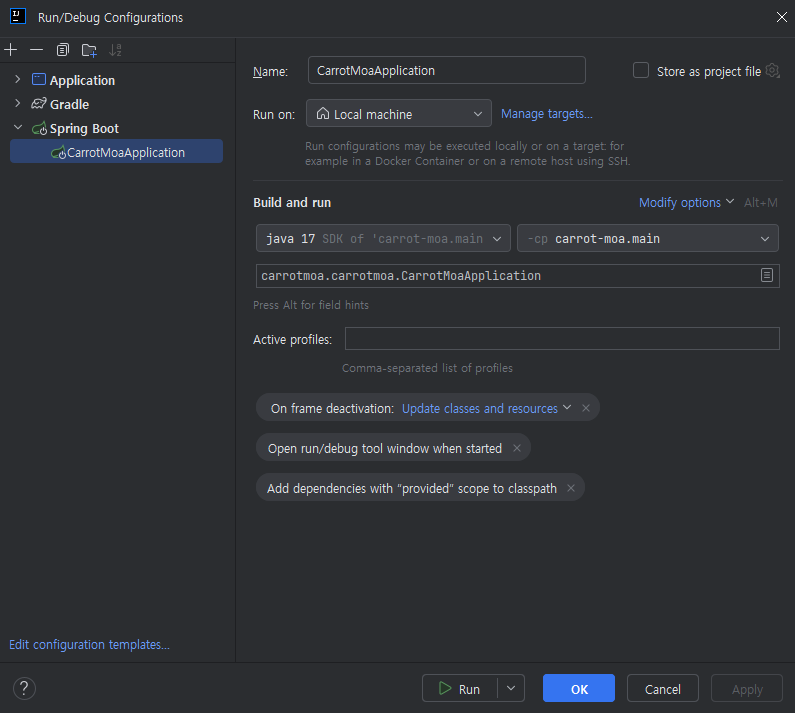This screenshot has height=713, width=795.
Task: Click the Name input field
Action: pyautogui.click(x=447, y=70)
